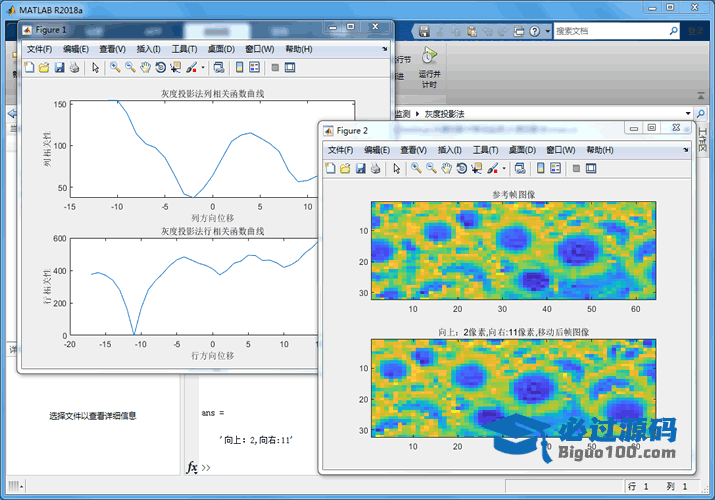The width and height of the screenshot is (715, 500).
Task: Print Figure 2 with the printer icon
Action: [376, 169]
